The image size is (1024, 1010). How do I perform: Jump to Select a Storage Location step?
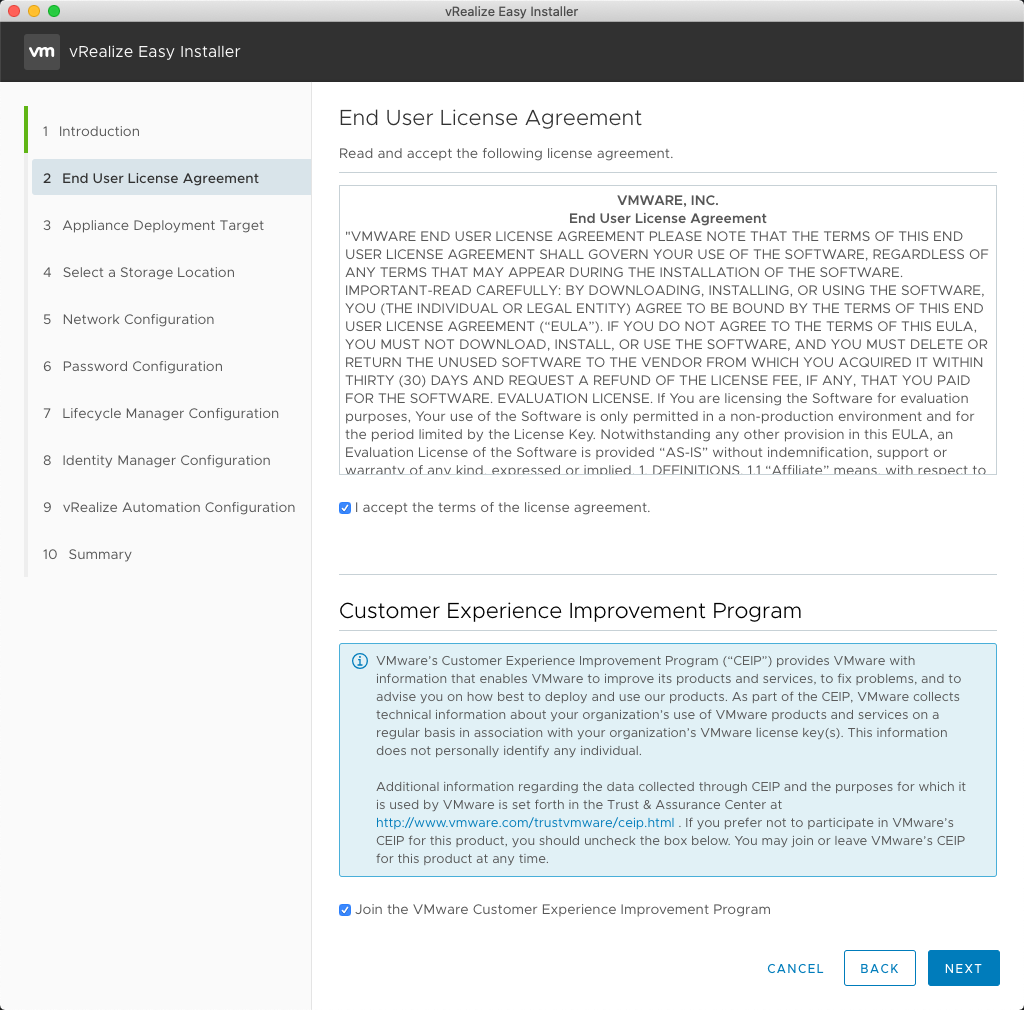(x=148, y=272)
